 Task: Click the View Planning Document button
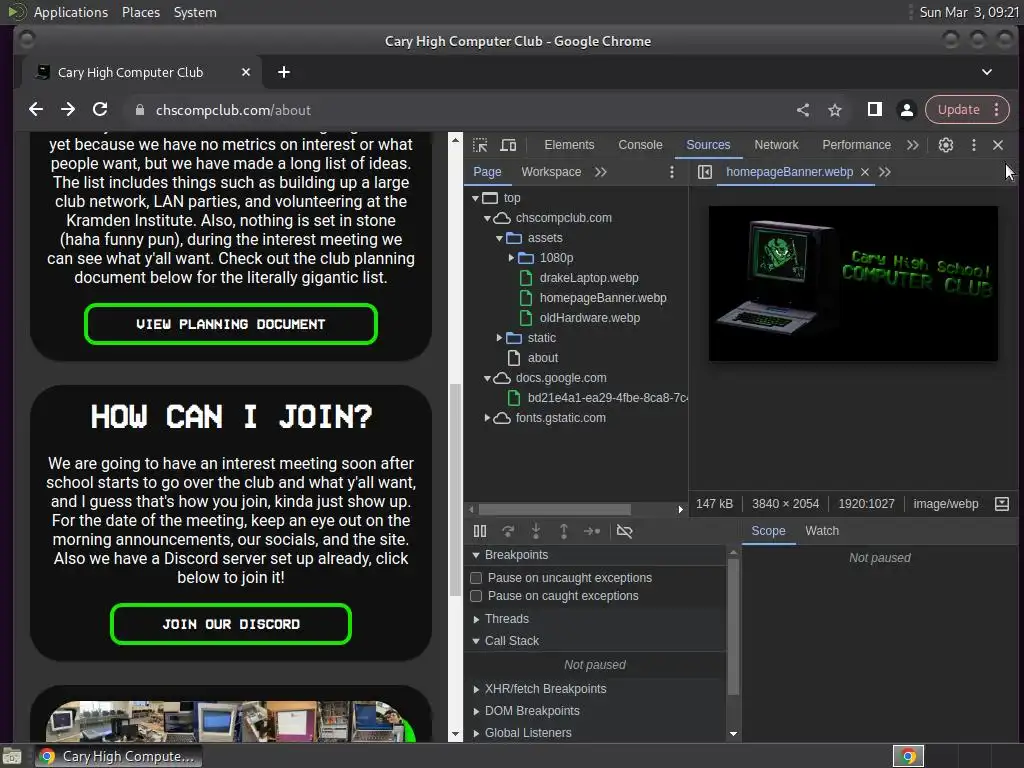click(231, 324)
